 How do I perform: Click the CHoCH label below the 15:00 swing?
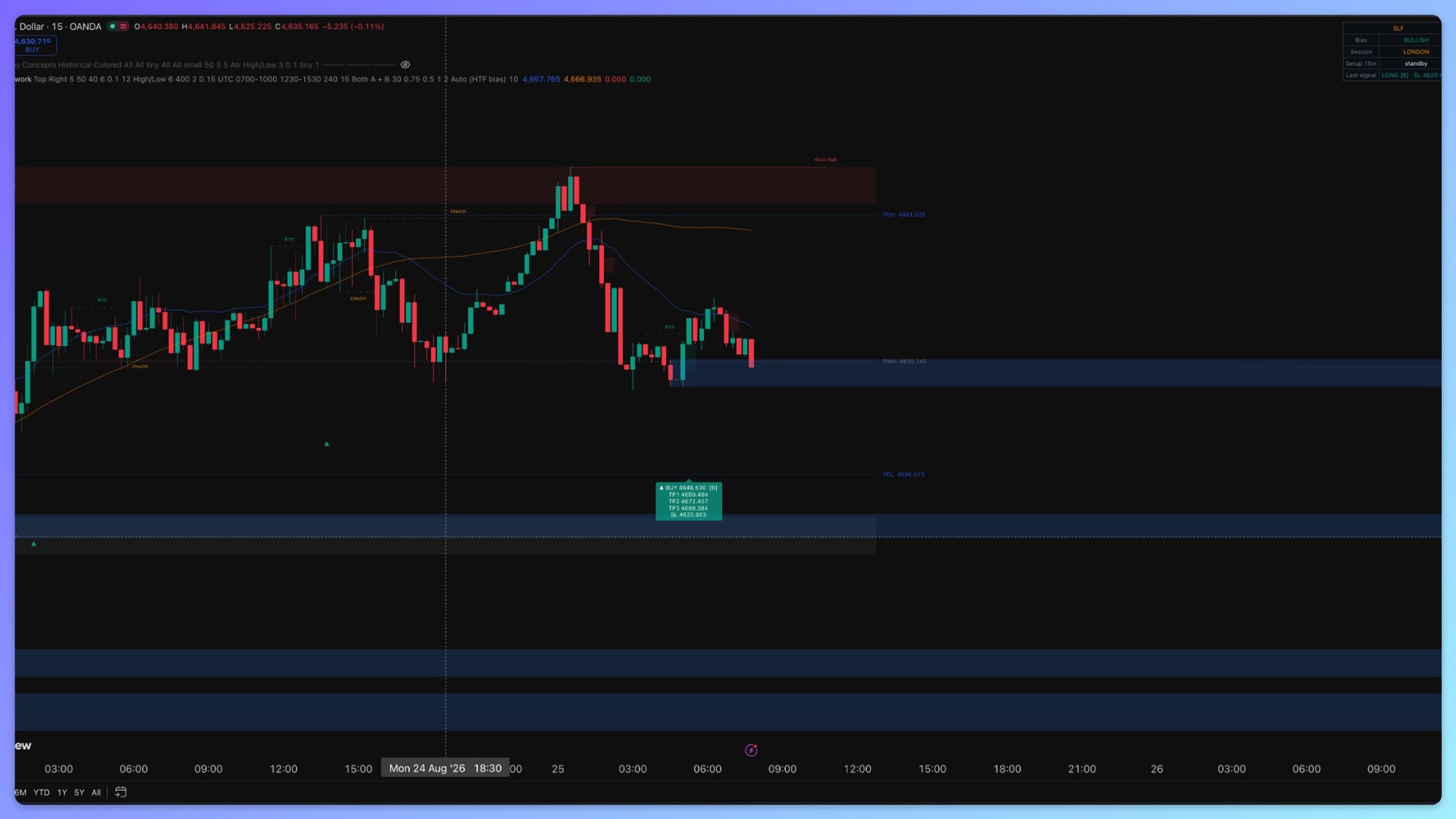358,299
